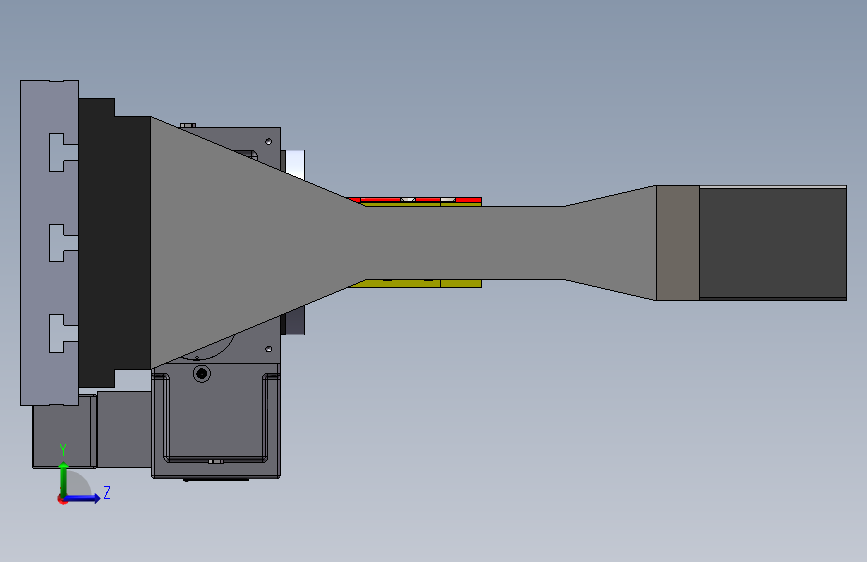Screen dimensions: 867x562
Task: Click the green Y axis arrow of triad
Action: pos(64,478)
